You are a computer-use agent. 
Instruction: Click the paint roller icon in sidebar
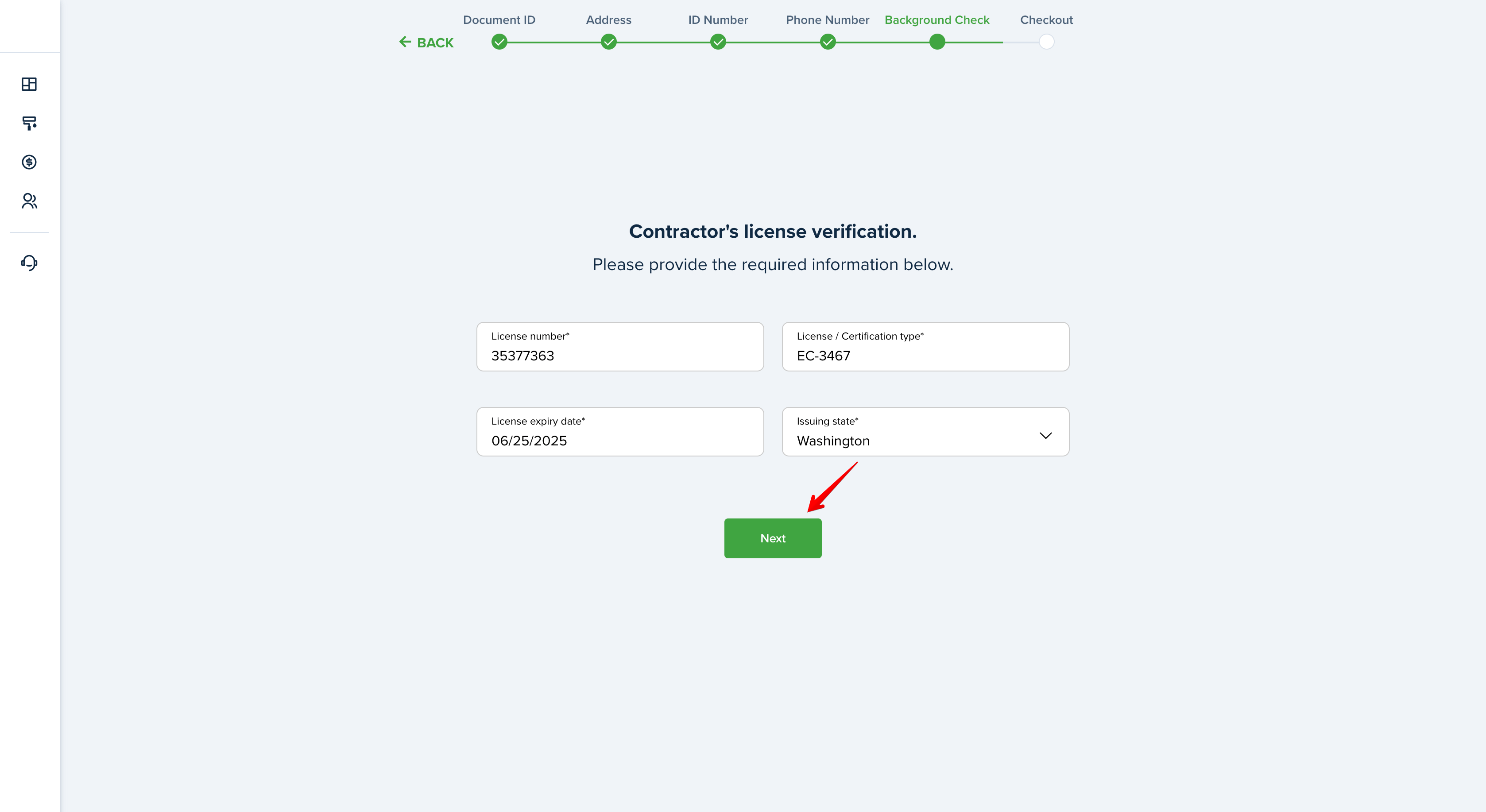coord(29,123)
